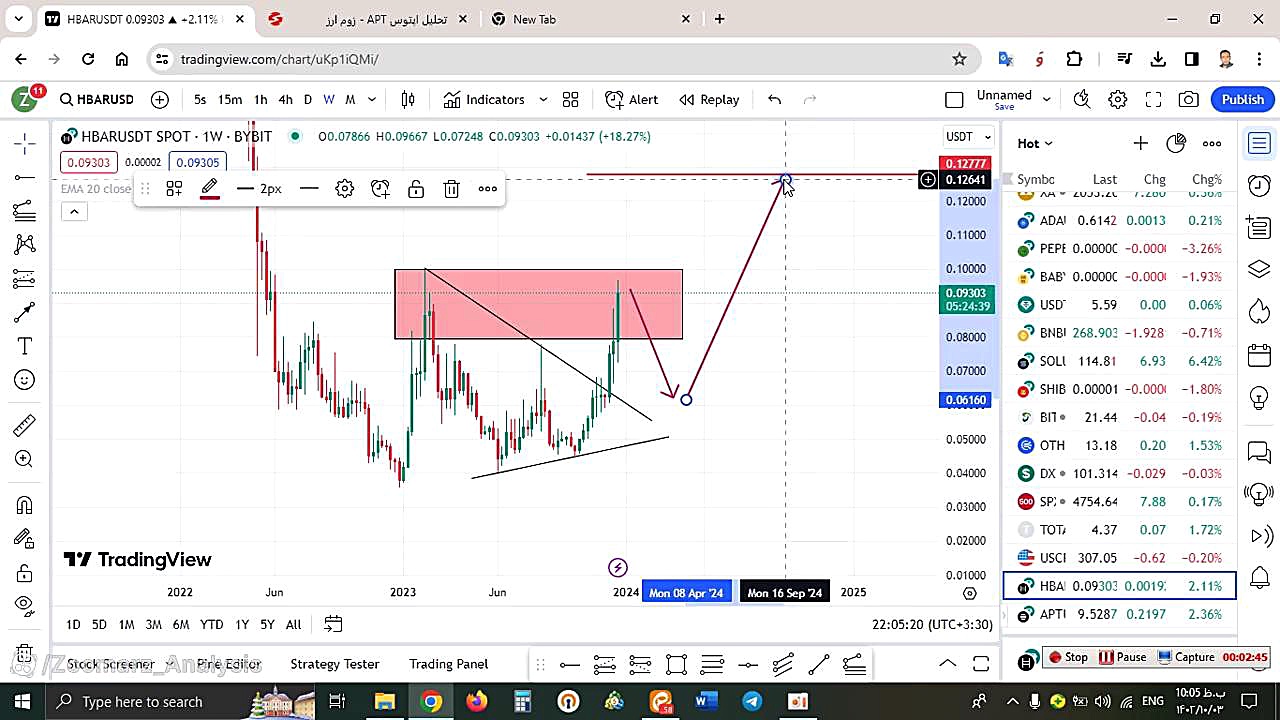Image resolution: width=1280 pixels, height=720 pixels.
Task: Open the Indicators dialog
Action: 484,99
